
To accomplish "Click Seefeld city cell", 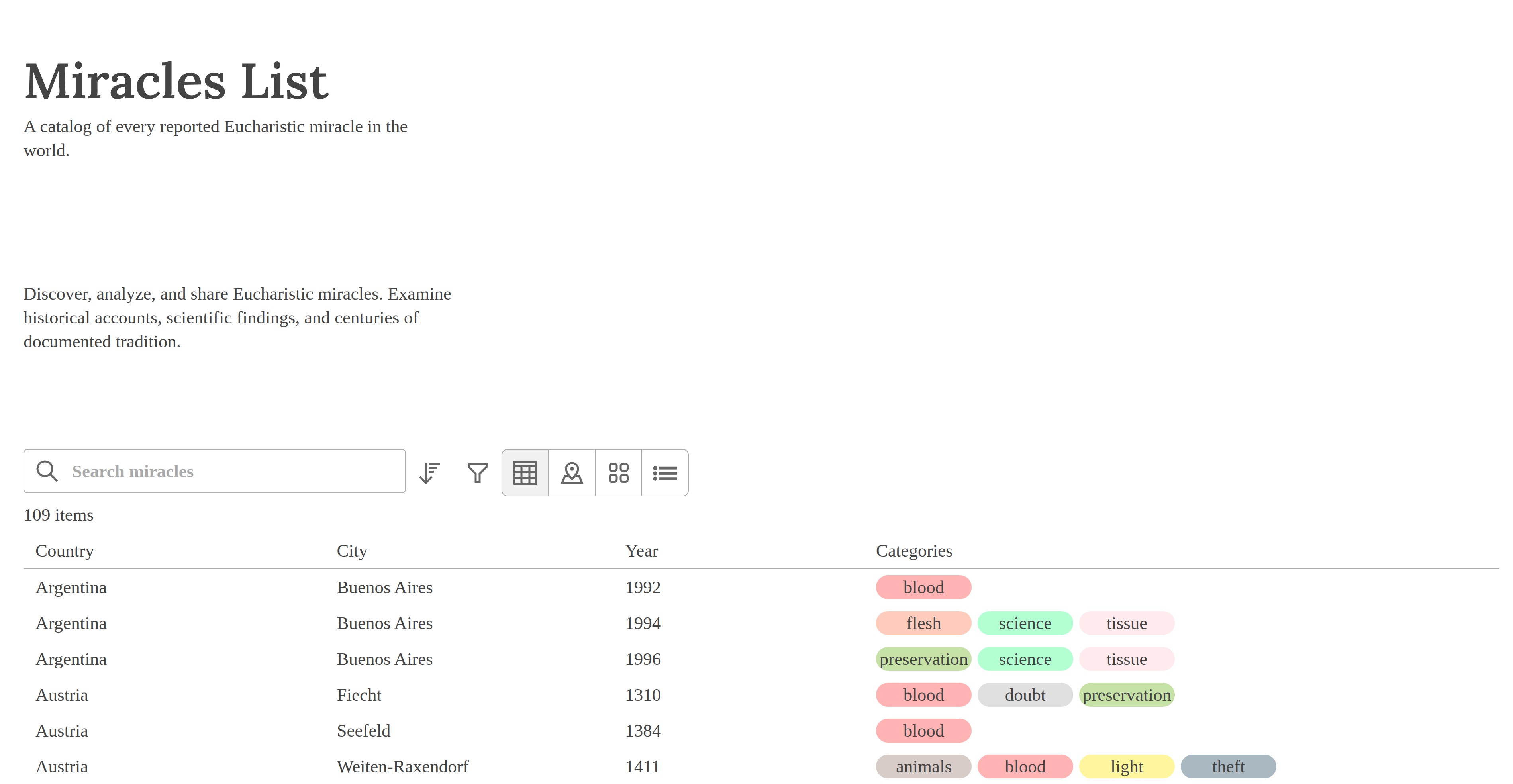I will coord(364,731).
